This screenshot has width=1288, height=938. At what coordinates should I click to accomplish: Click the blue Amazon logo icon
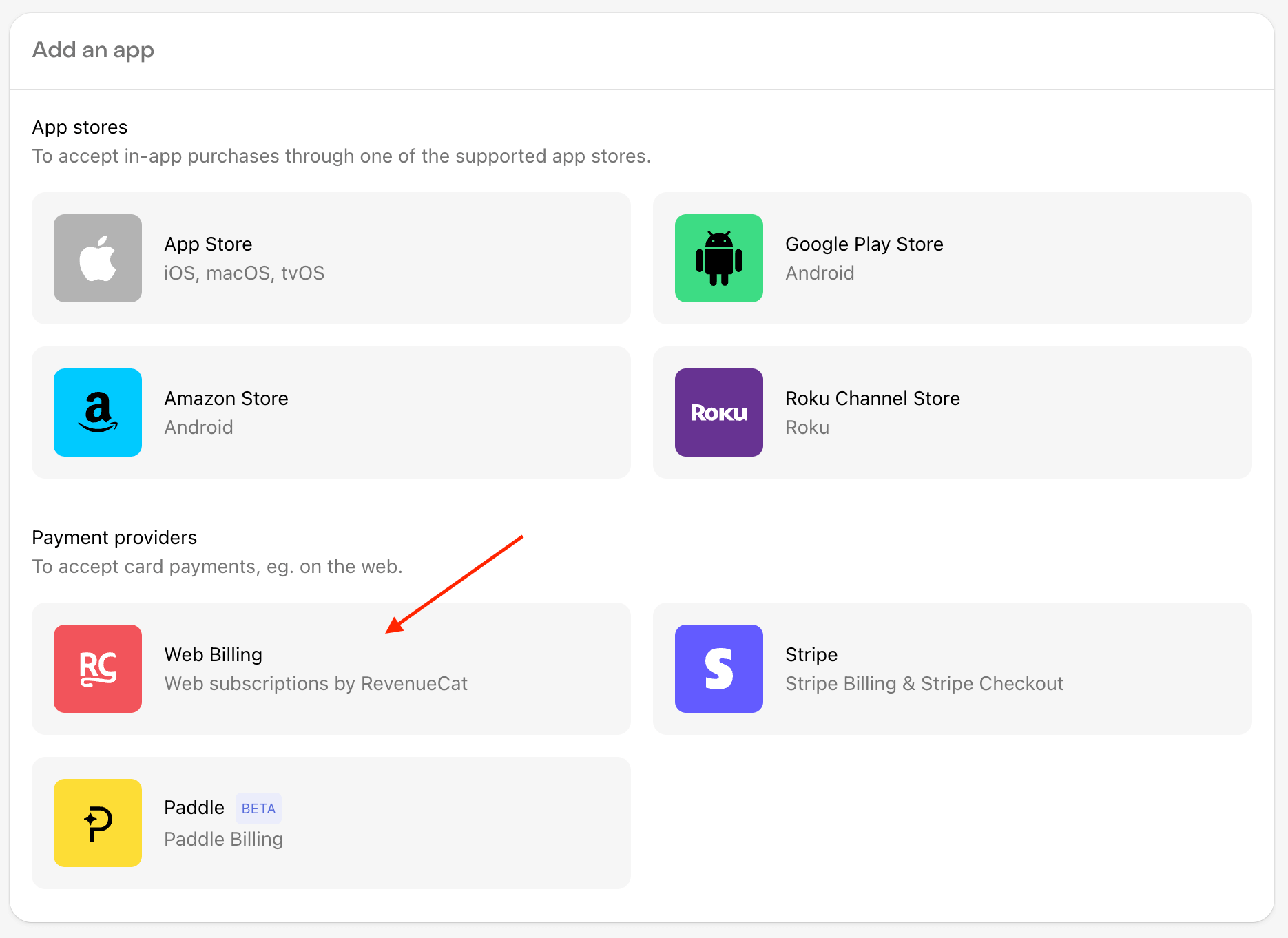(x=98, y=413)
